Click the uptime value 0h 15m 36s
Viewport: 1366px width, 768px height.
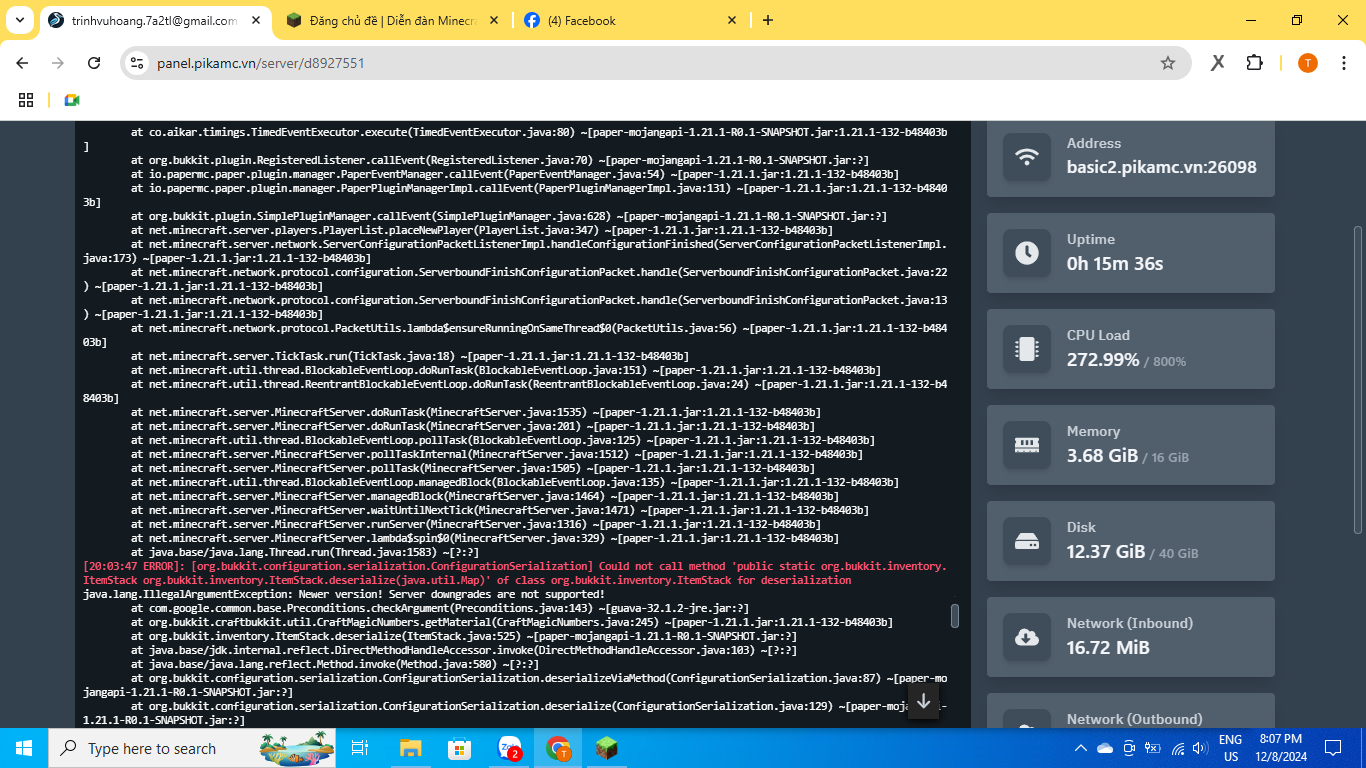[x=1115, y=263]
